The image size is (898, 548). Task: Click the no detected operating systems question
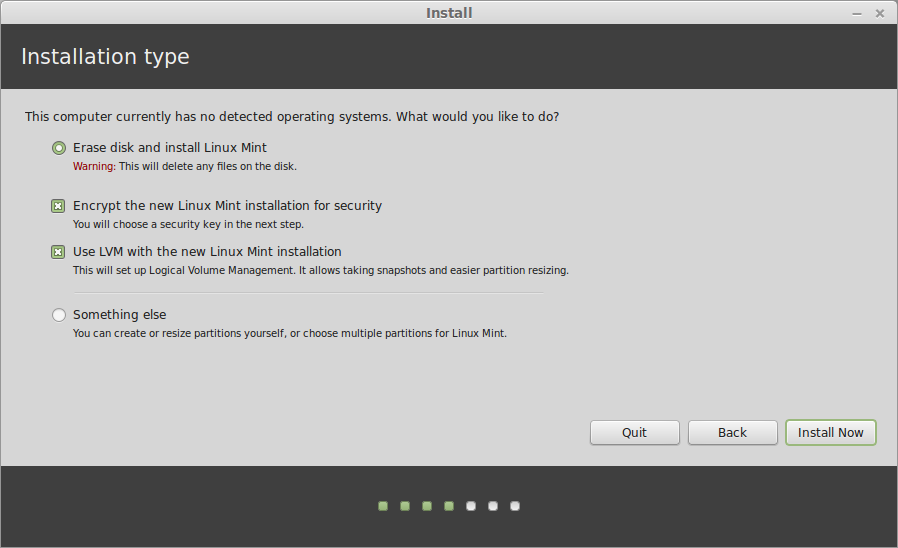tap(292, 117)
